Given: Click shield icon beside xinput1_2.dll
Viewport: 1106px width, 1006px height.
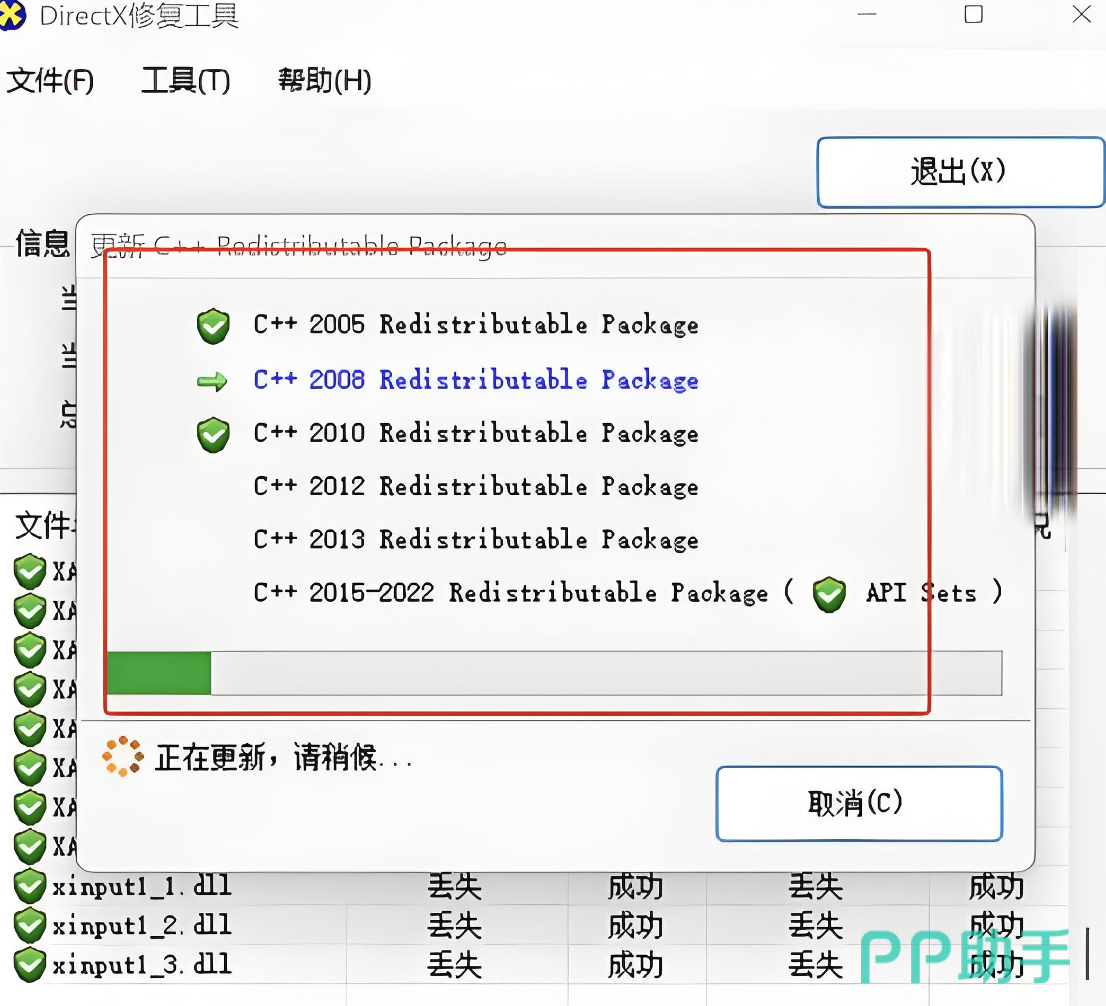Looking at the screenshot, I should click(30, 926).
